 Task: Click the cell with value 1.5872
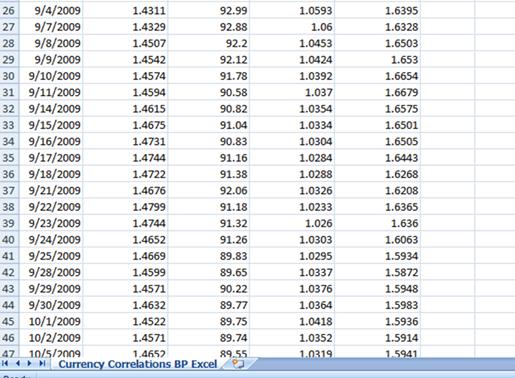[378, 272]
